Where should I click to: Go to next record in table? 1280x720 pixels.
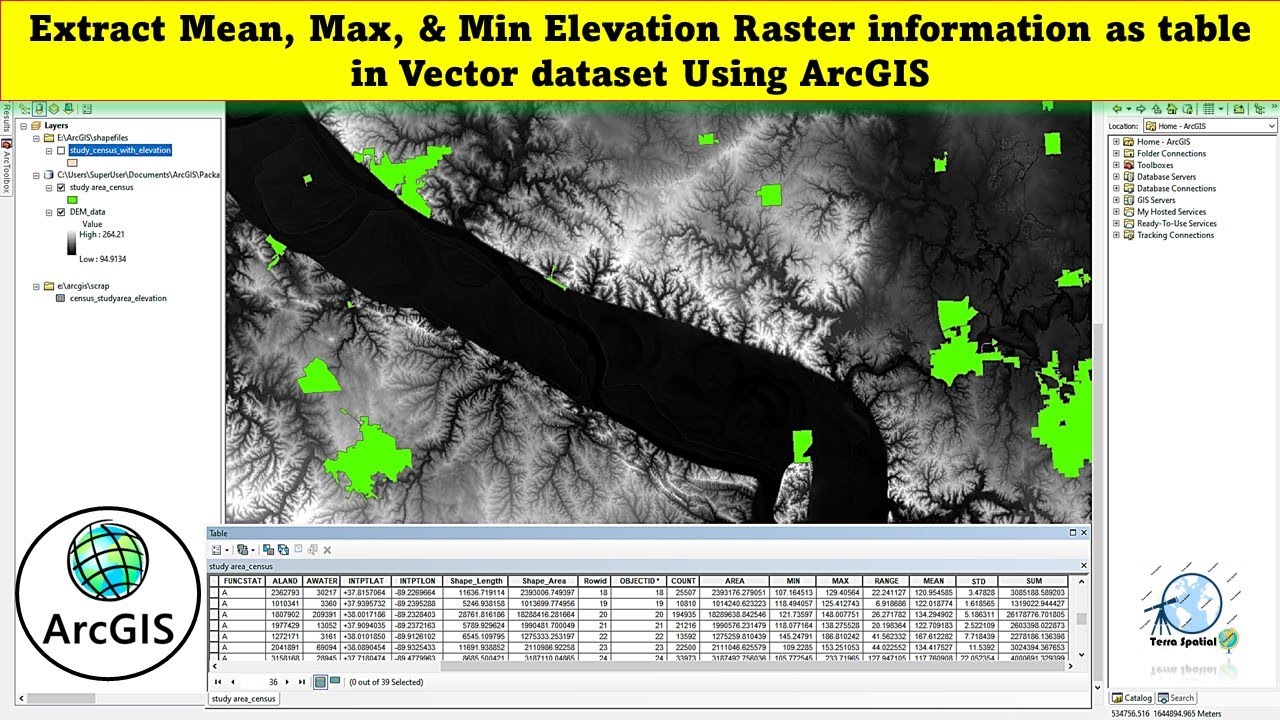(x=288, y=682)
